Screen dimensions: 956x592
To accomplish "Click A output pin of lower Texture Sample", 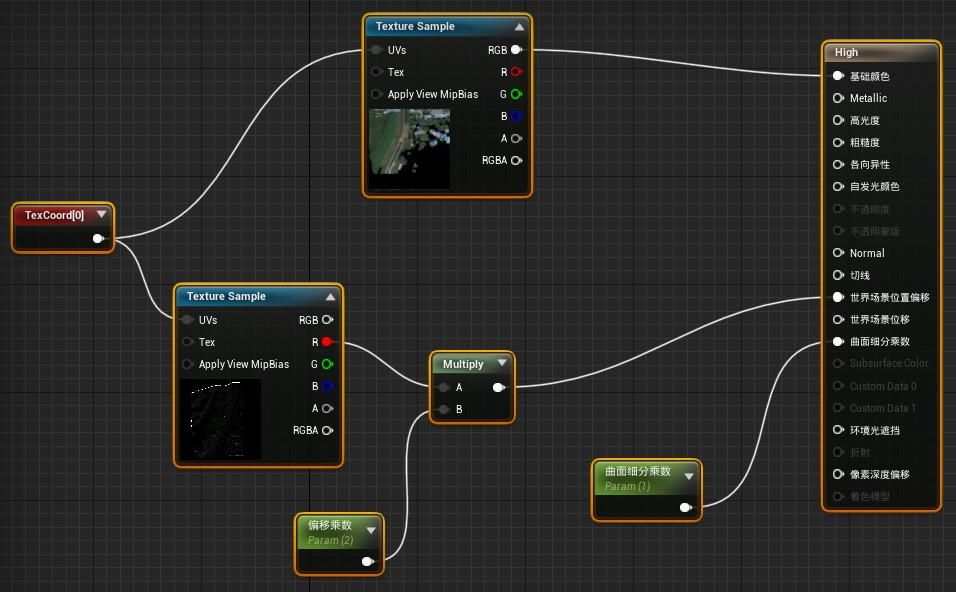I will point(327,408).
